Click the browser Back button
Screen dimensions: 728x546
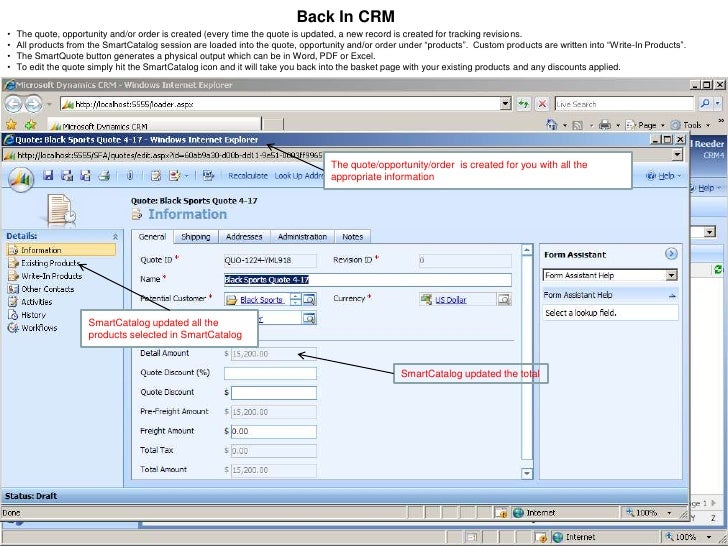point(14,104)
